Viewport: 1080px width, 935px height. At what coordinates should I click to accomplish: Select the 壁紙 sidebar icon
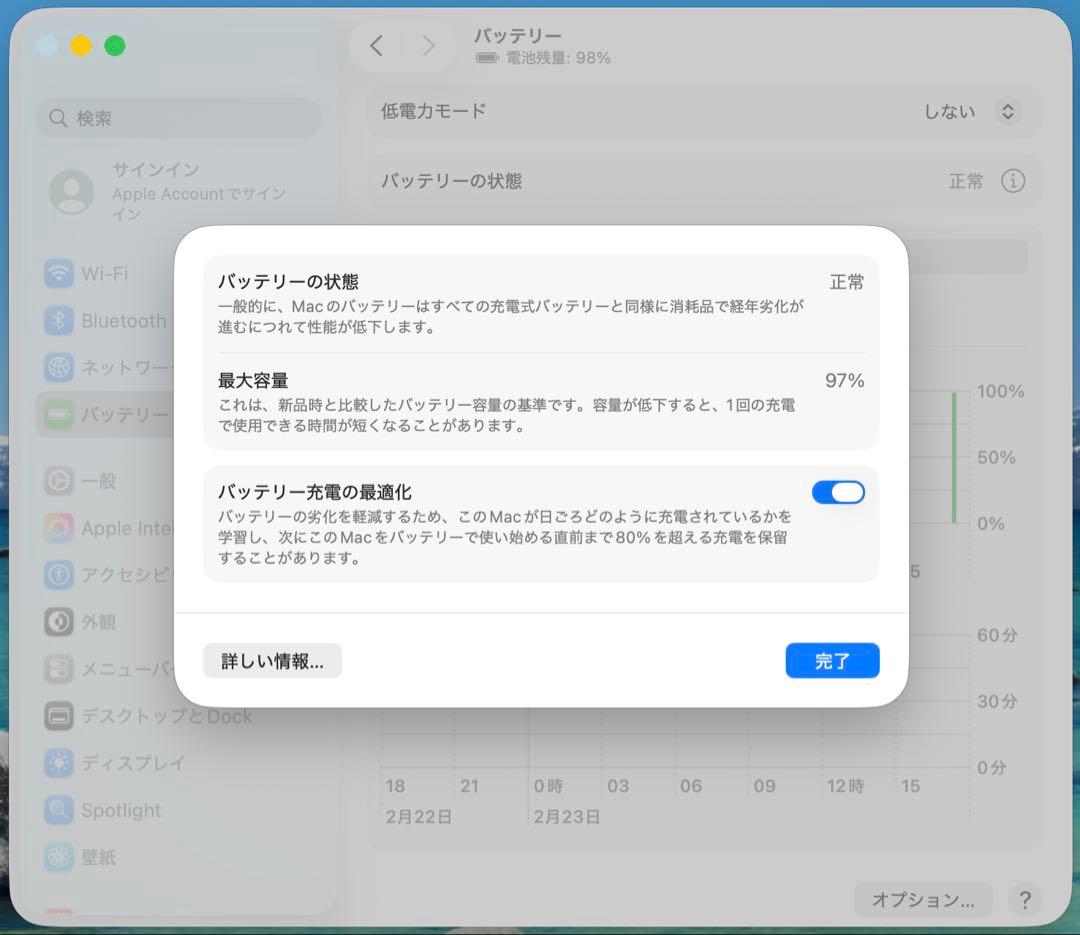click(x=60, y=857)
